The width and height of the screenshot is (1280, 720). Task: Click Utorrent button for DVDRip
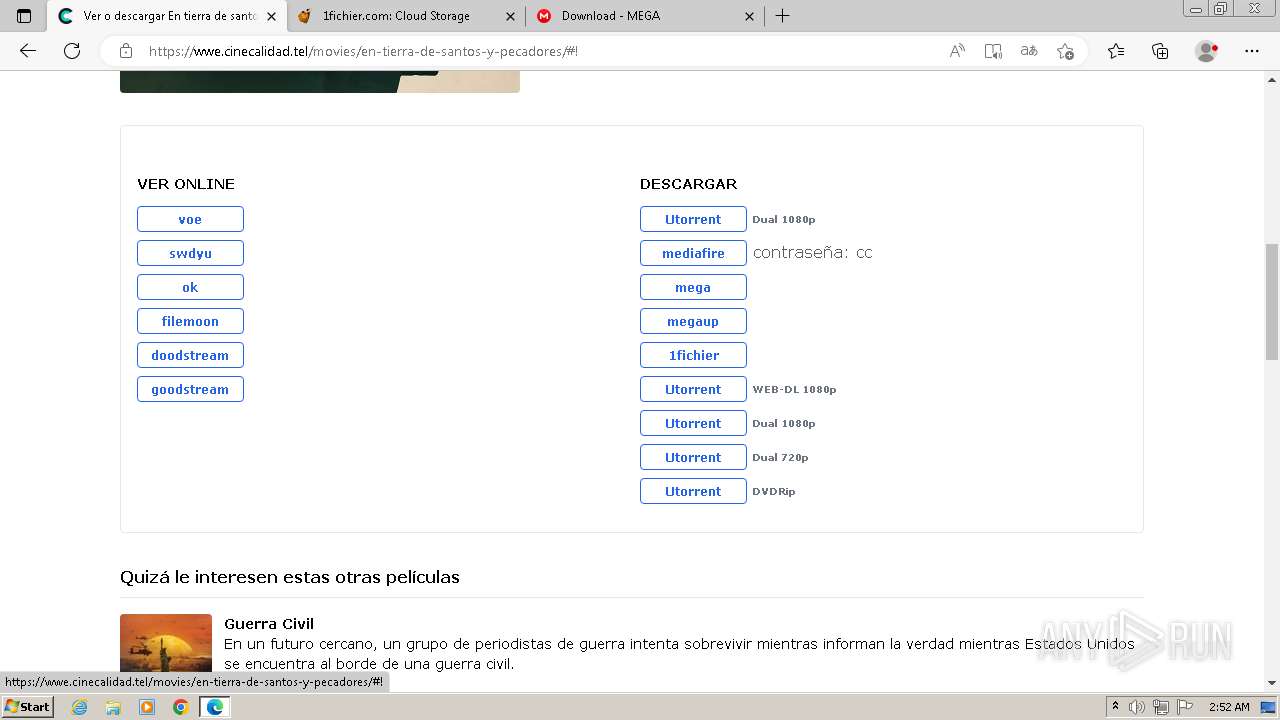tap(693, 491)
